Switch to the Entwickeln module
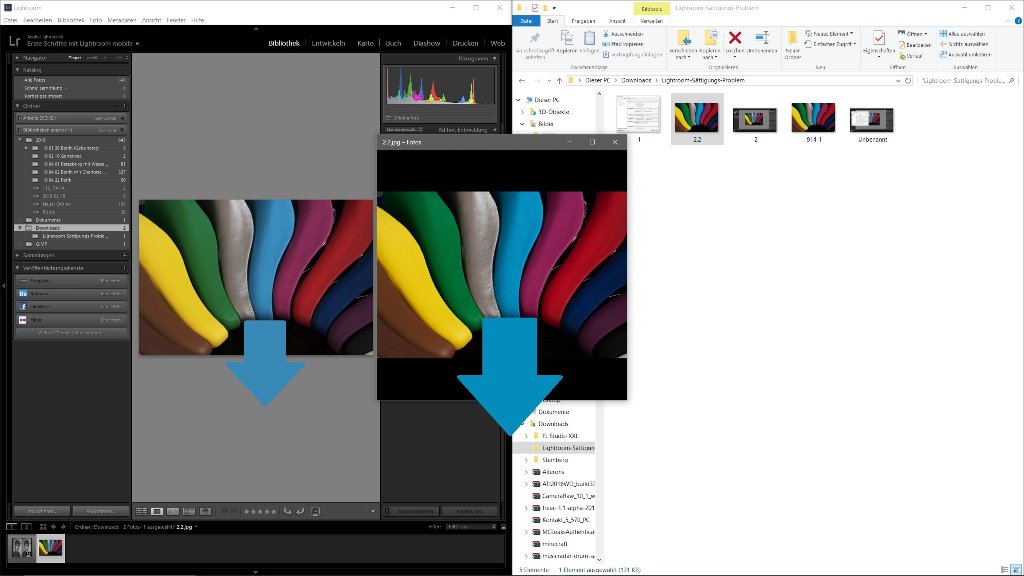Image resolution: width=1024 pixels, height=576 pixels. point(328,43)
